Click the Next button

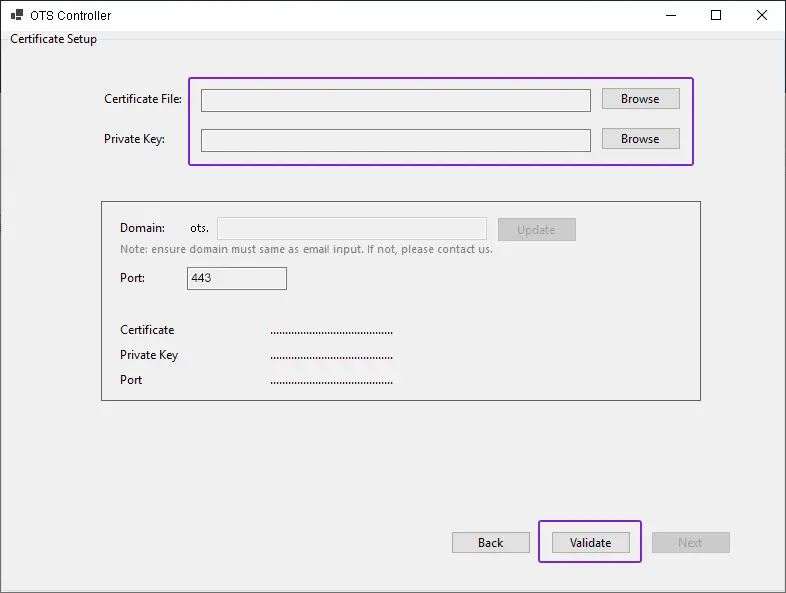pos(690,542)
